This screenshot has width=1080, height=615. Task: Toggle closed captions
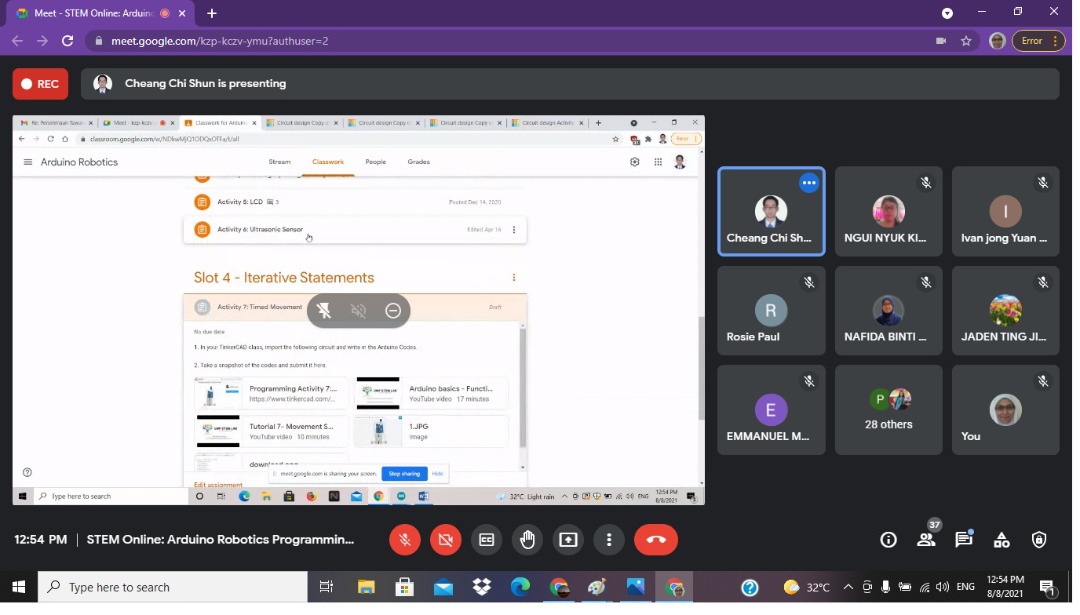486,540
